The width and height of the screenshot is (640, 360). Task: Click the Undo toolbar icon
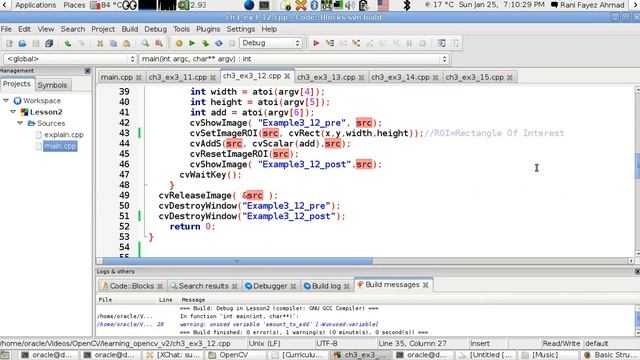tap(68, 43)
